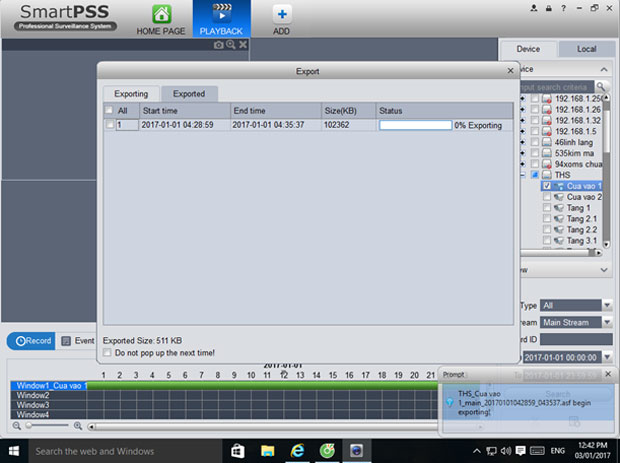
Task: Click the digital zoom magnifier icon
Action: click(x=231, y=45)
